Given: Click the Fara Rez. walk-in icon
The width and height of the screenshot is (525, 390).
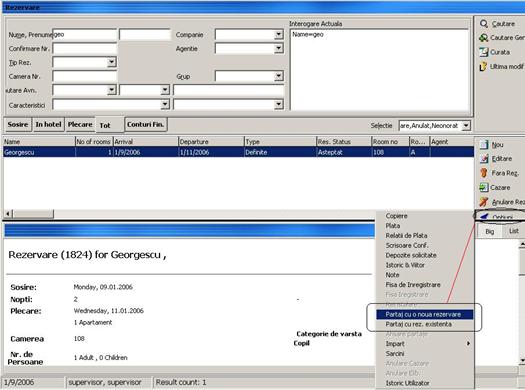Looking at the screenshot, I should [484, 173].
